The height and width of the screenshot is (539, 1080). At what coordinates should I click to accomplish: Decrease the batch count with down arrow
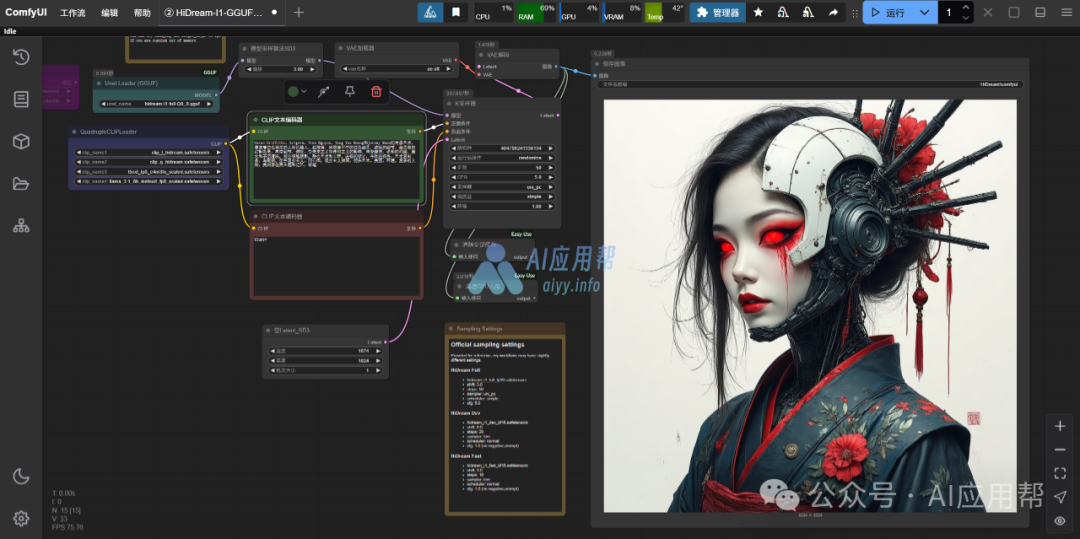point(966,18)
